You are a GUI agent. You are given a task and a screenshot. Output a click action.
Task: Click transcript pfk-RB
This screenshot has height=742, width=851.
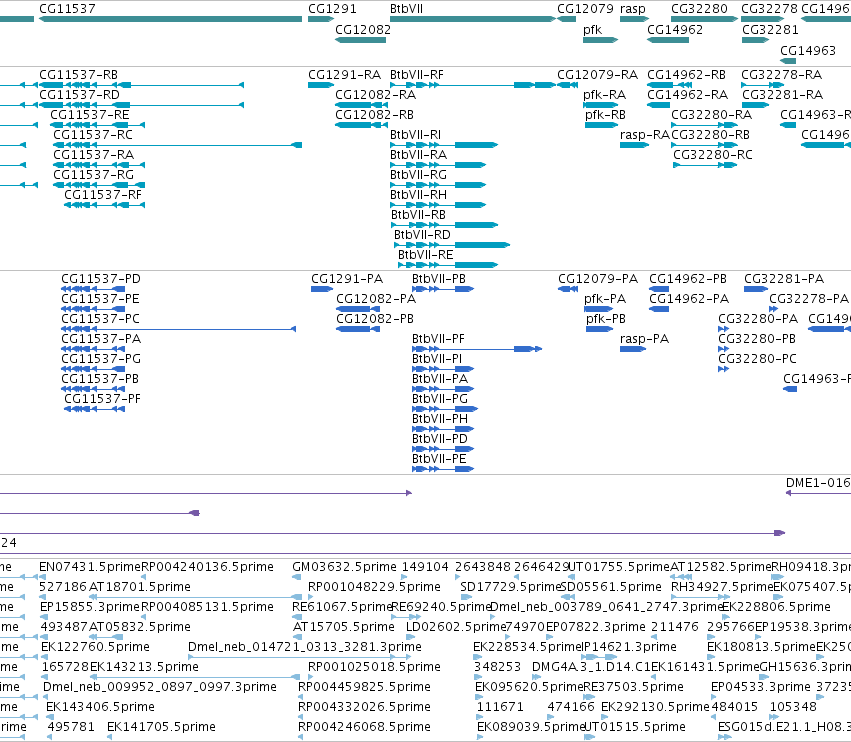coord(601,125)
